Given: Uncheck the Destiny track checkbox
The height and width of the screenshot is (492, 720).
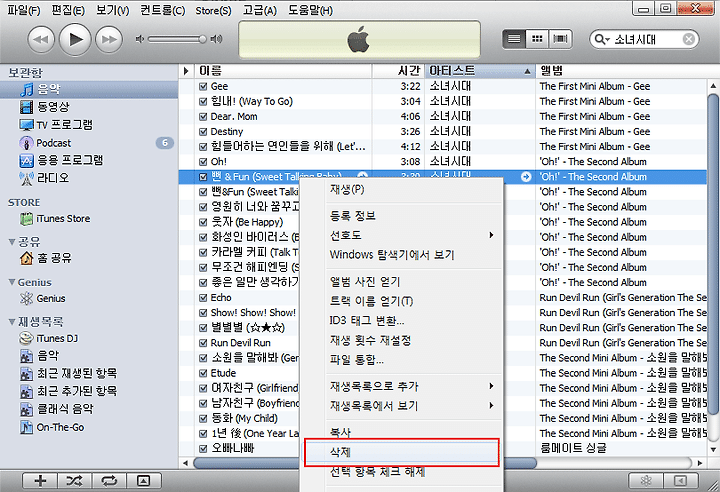Looking at the screenshot, I should (x=203, y=132).
